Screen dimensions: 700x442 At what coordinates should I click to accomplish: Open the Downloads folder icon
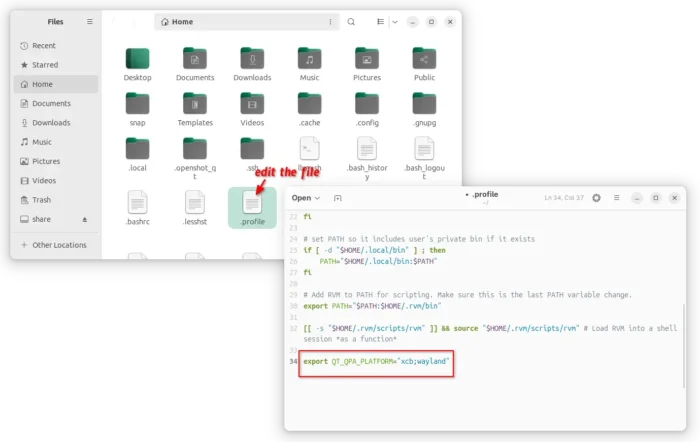(x=252, y=58)
